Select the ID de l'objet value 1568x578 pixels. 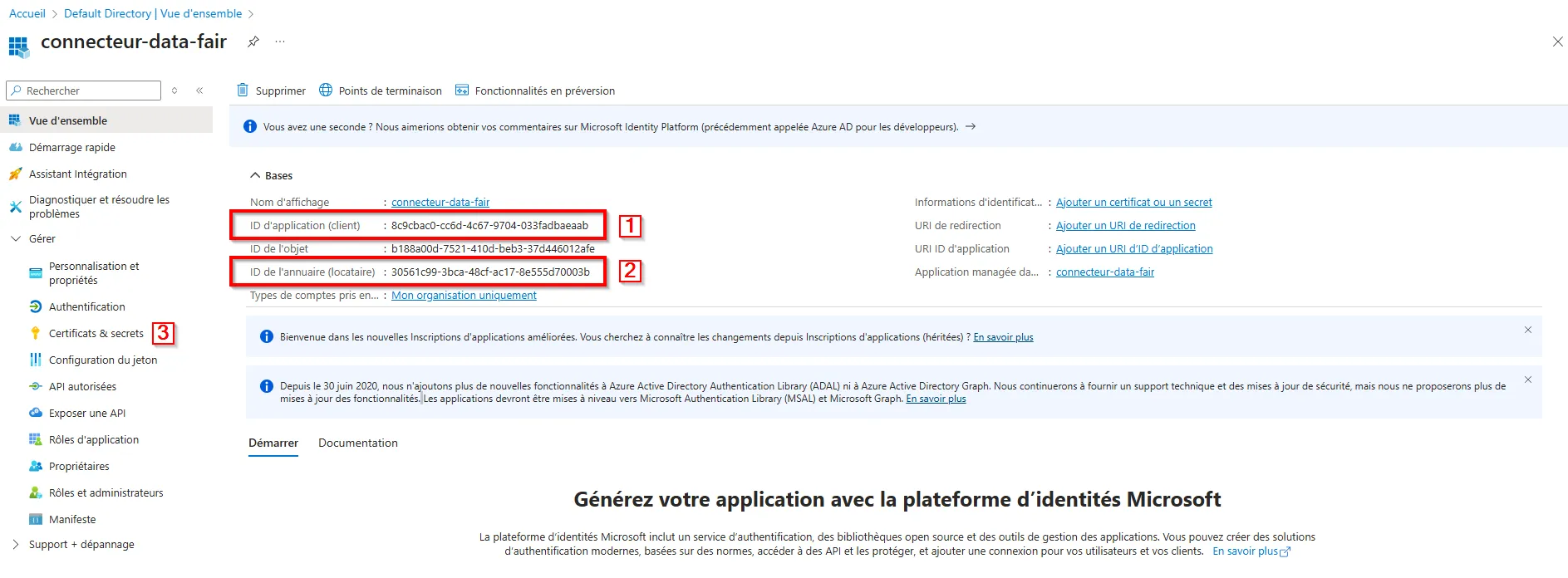[493, 248]
